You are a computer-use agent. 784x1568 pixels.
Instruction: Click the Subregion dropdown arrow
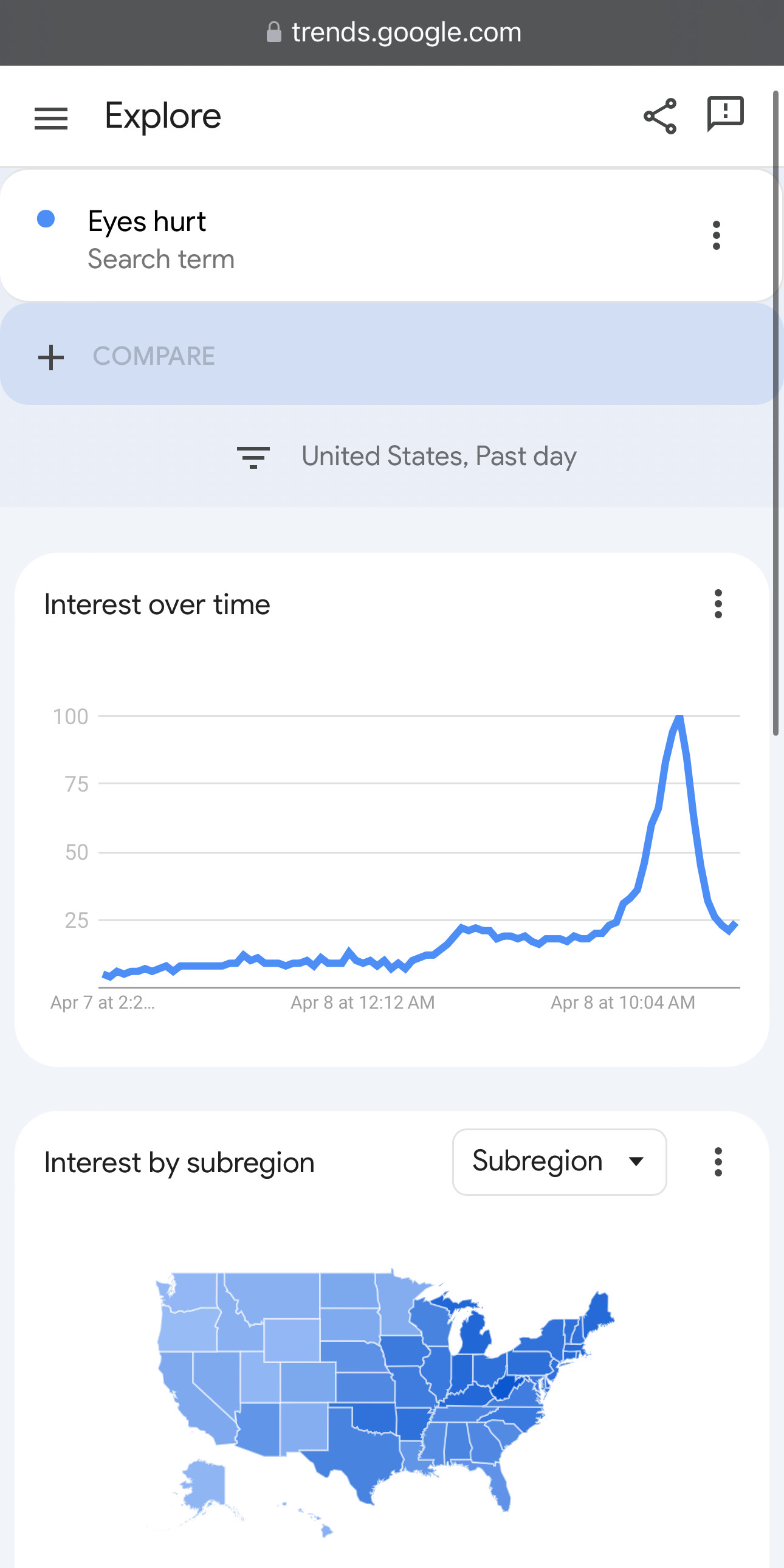click(636, 1161)
